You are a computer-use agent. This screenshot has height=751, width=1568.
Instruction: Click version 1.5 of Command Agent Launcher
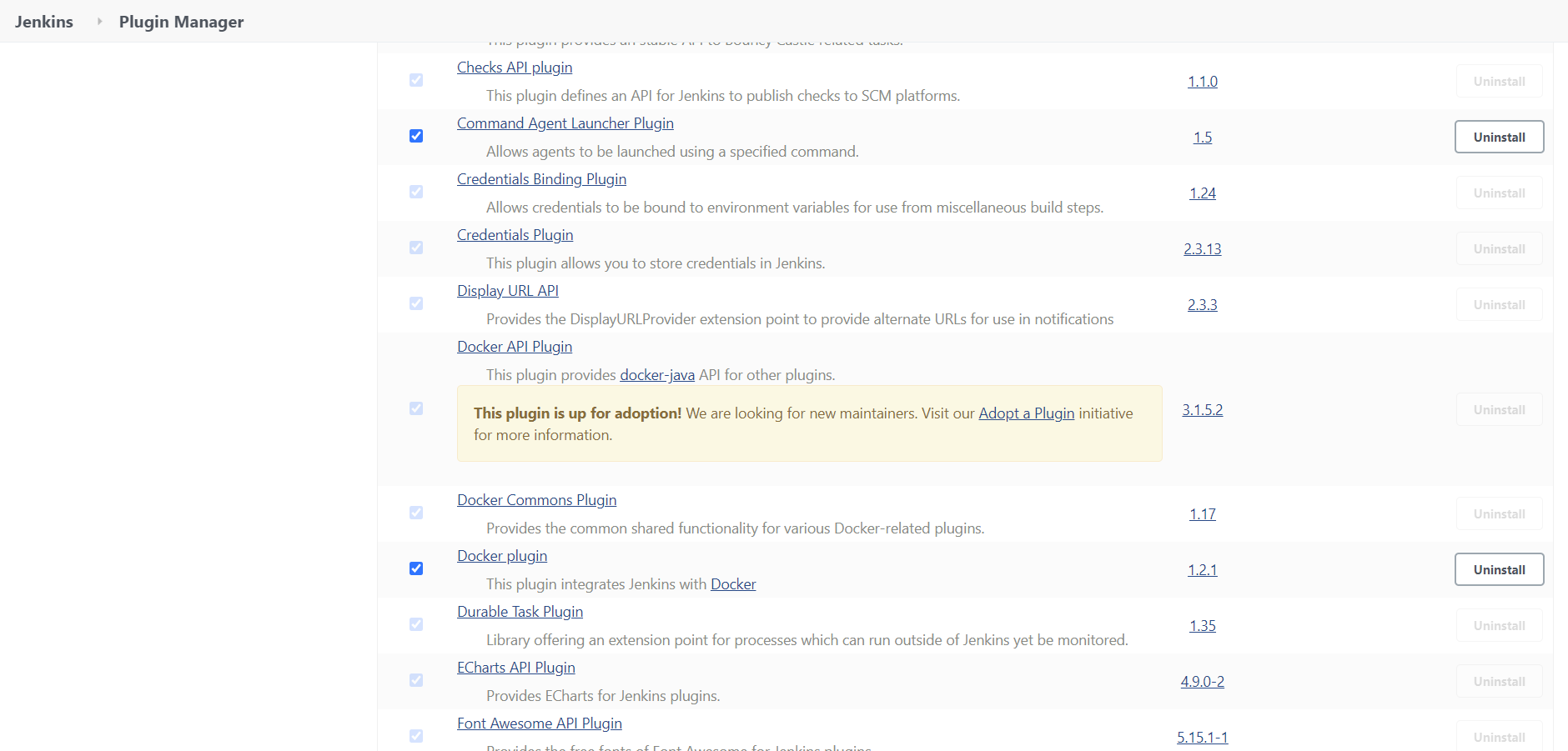click(1203, 138)
